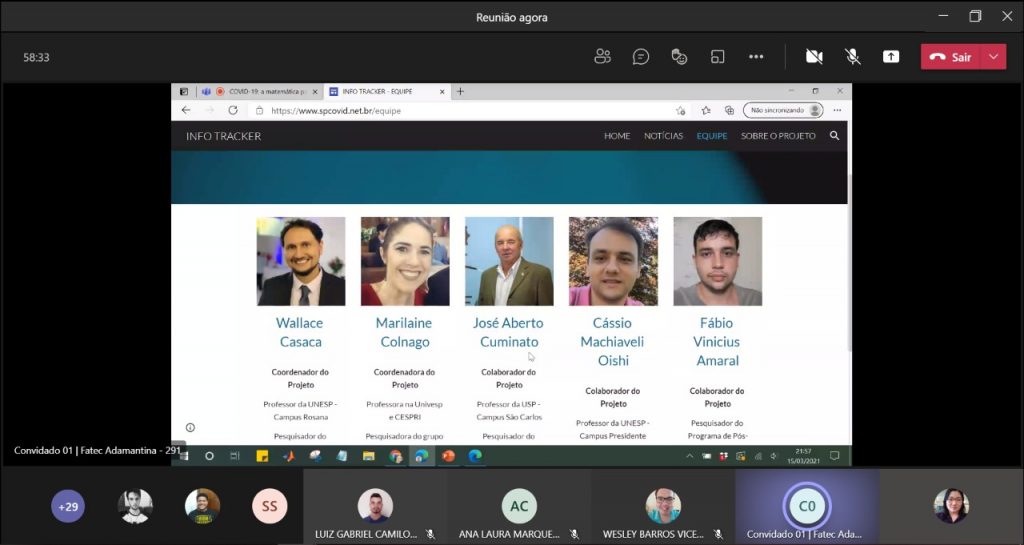Click the Marilaine Colnago name link

[404, 332]
